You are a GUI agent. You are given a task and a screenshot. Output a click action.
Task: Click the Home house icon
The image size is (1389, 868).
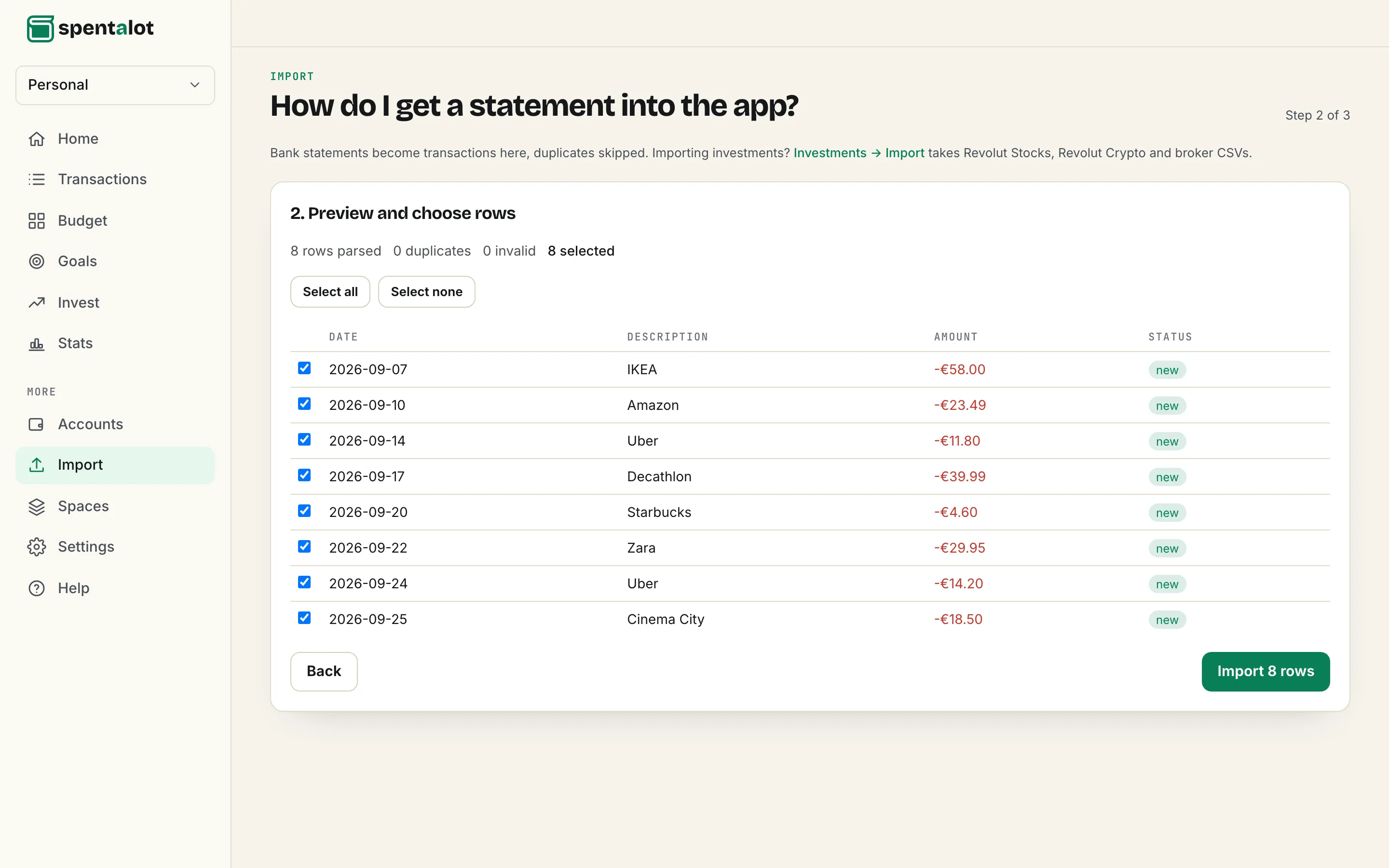37,139
